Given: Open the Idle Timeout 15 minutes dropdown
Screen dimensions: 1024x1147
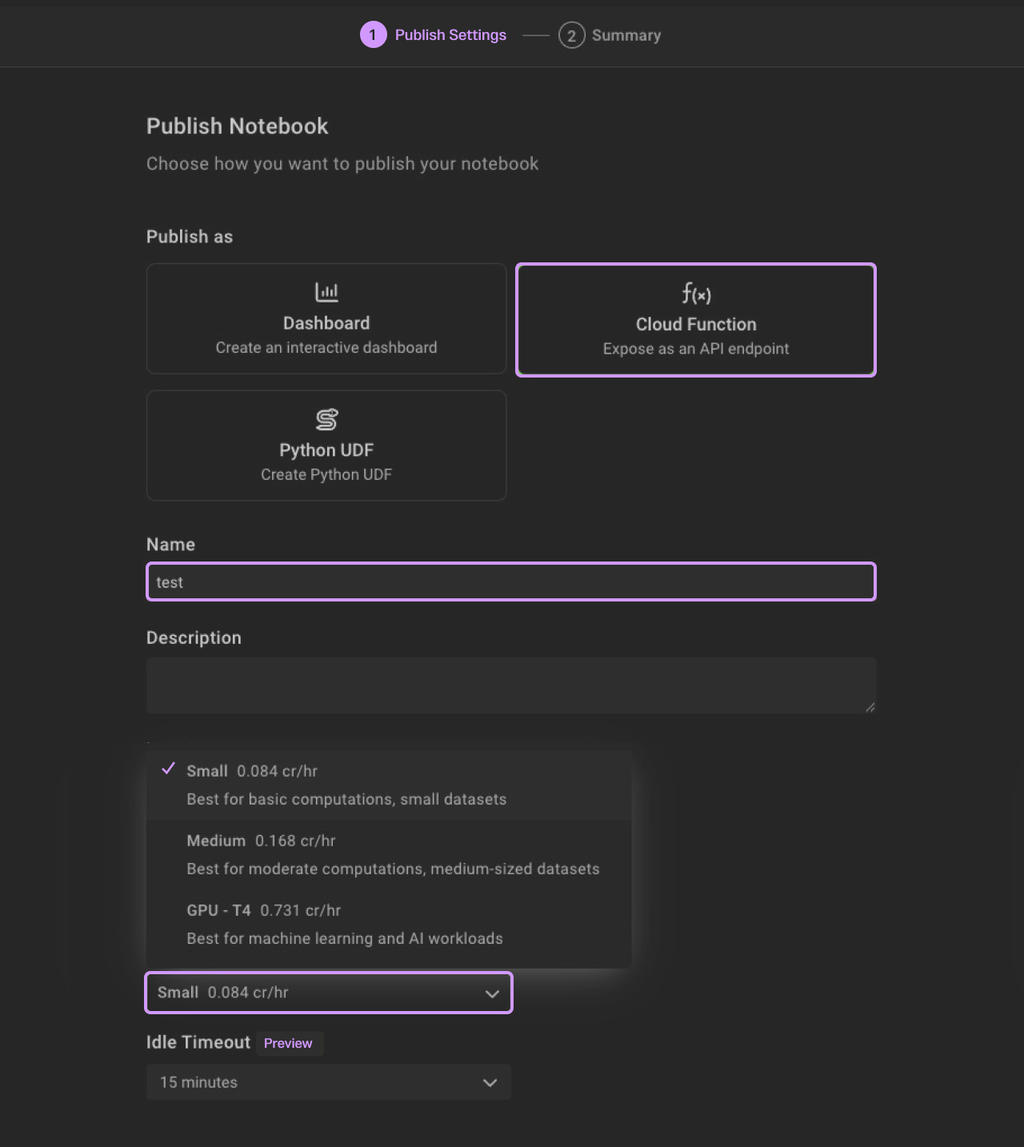Looking at the screenshot, I should point(328,1082).
